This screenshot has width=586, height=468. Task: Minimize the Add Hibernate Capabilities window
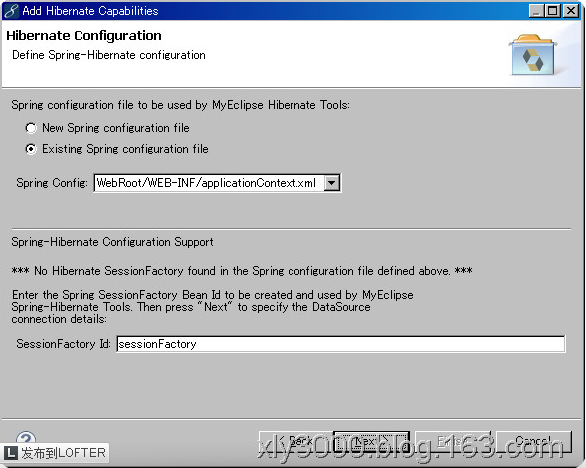[536, 11]
